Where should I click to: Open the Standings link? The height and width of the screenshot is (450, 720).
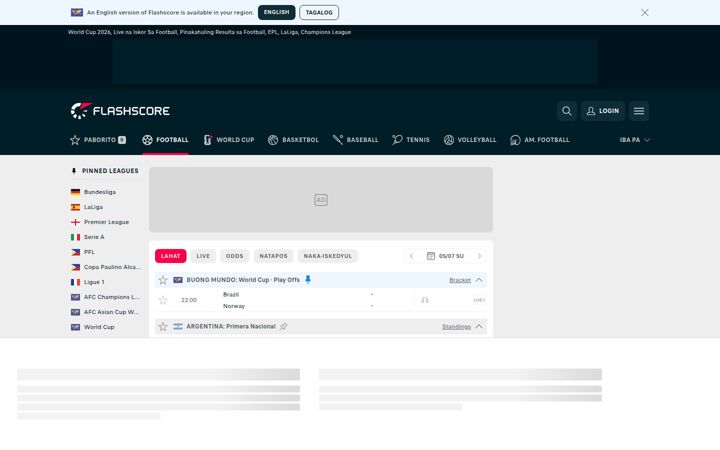(x=456, y=327)
